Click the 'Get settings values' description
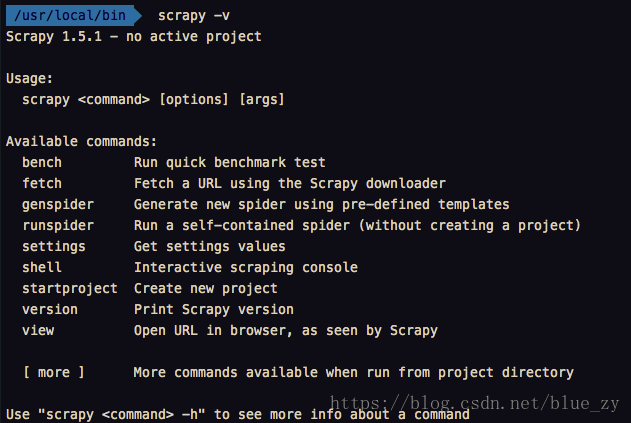This screenshot has width=631, height=423. click(x=210, y=246)
